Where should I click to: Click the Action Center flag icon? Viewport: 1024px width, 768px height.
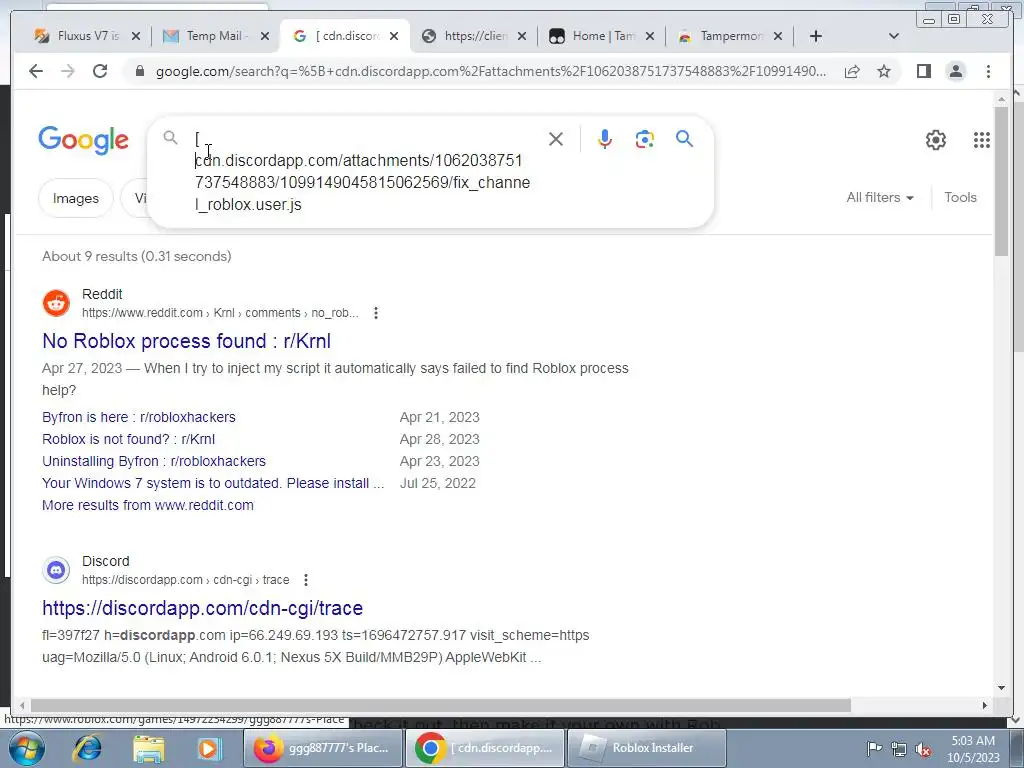pos(874,748)
